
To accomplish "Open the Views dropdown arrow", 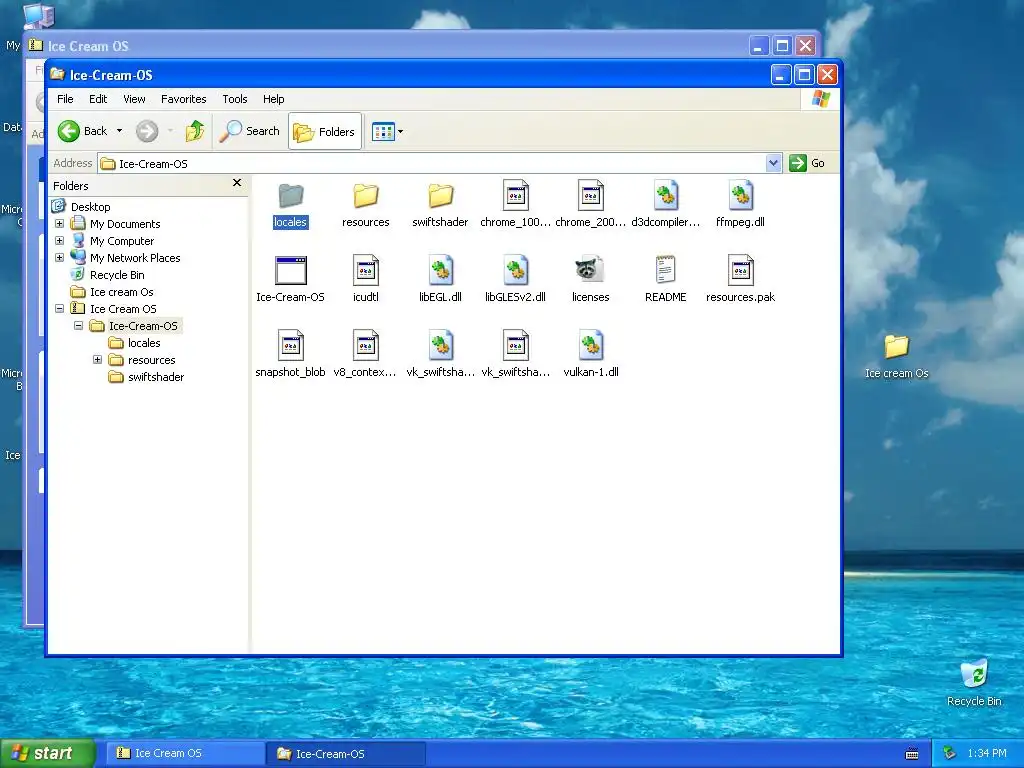I will (401, 131).
